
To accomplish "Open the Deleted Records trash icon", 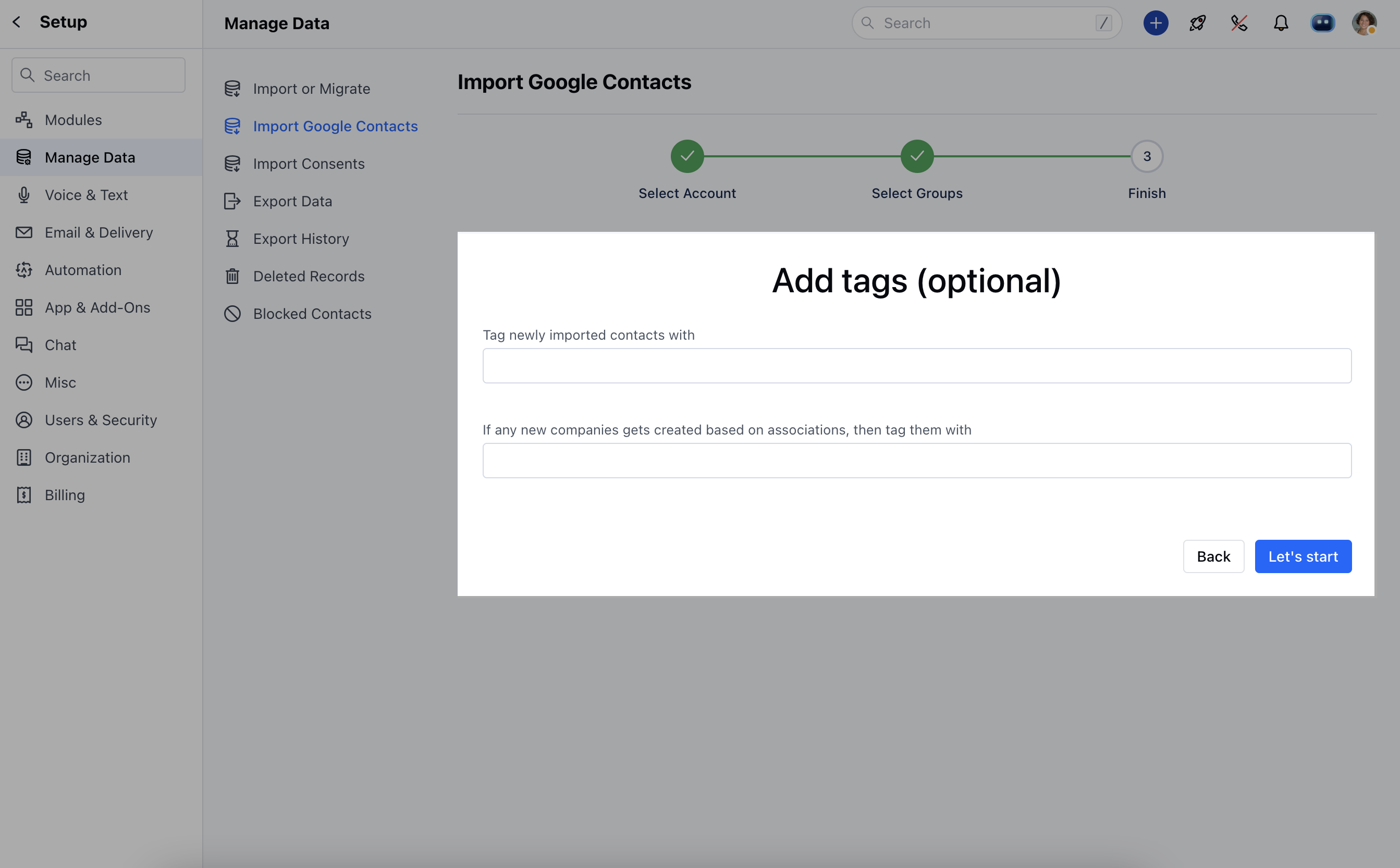I will 232,277.
